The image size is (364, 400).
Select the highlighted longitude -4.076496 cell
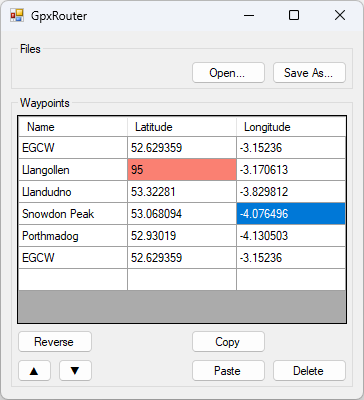coord(291,214)
